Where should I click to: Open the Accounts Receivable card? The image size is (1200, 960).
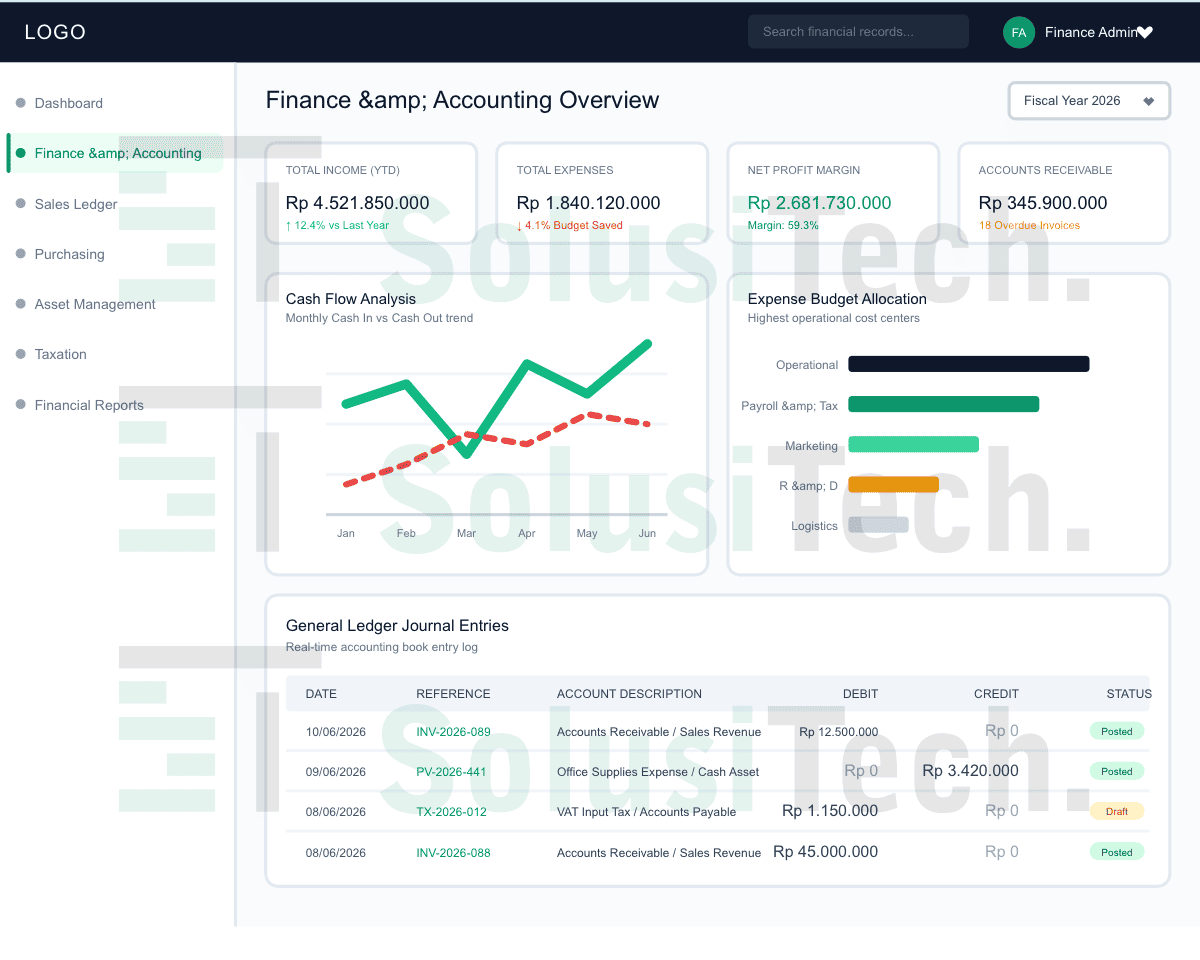[1064, 193]
